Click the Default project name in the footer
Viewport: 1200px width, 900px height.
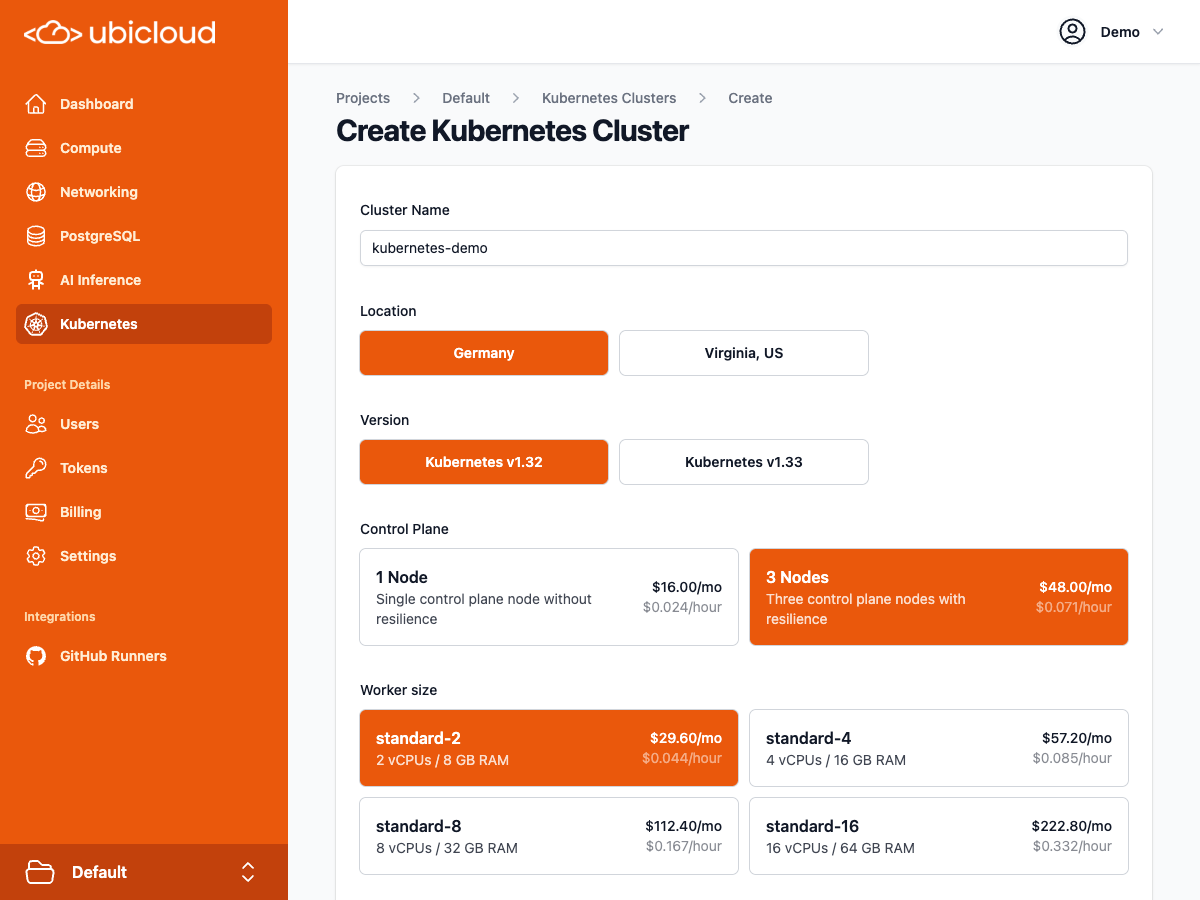point(99,872)
